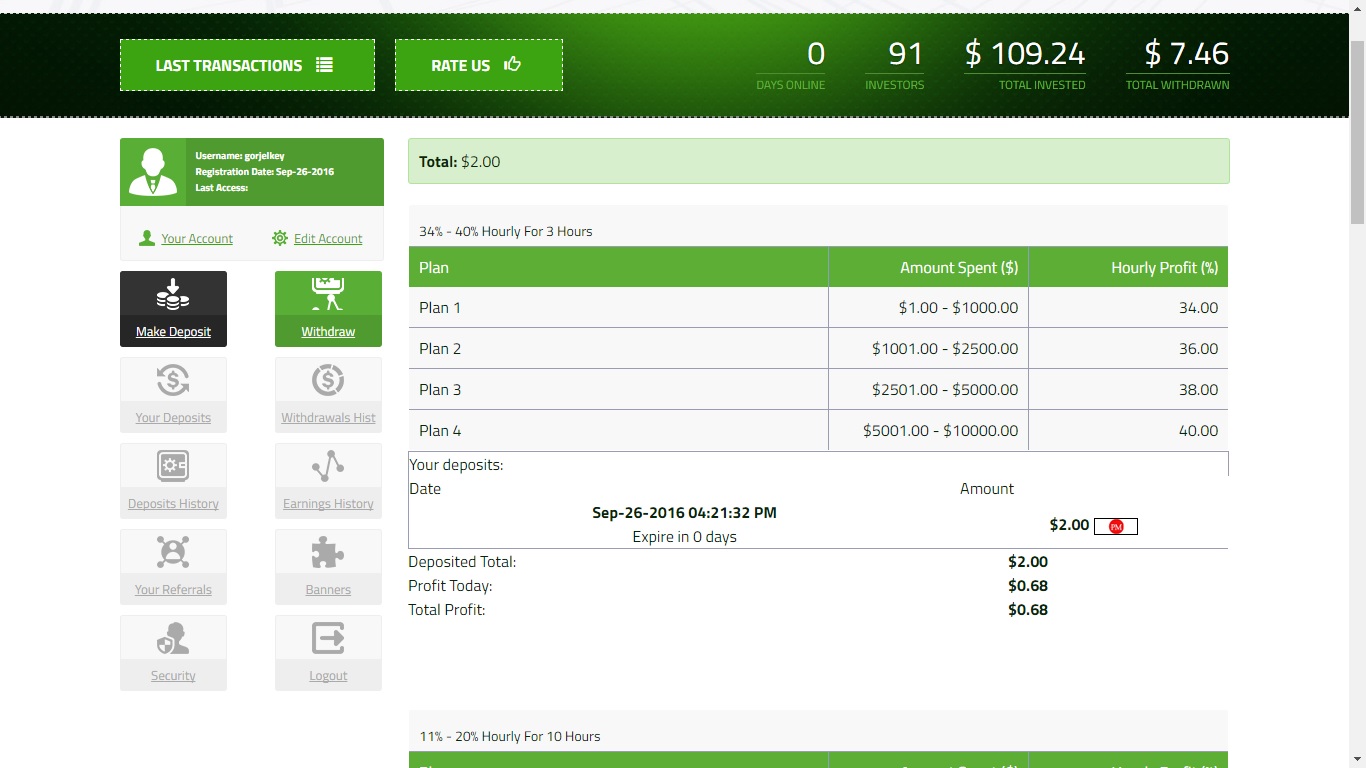Open the Edit Account link

click(x=327, y=239)
